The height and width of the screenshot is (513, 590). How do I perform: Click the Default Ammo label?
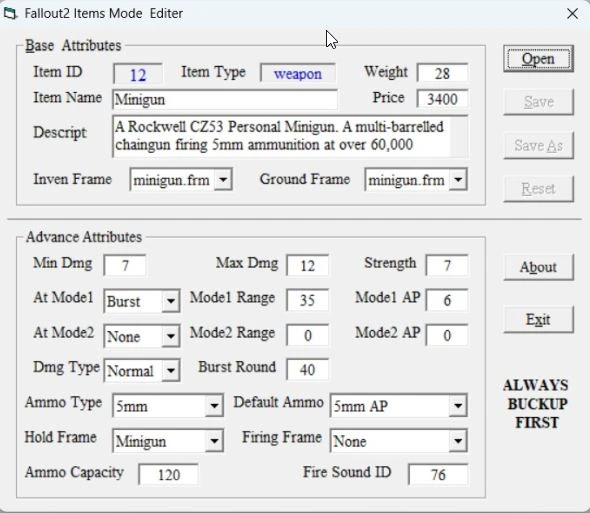coord(278,402)
